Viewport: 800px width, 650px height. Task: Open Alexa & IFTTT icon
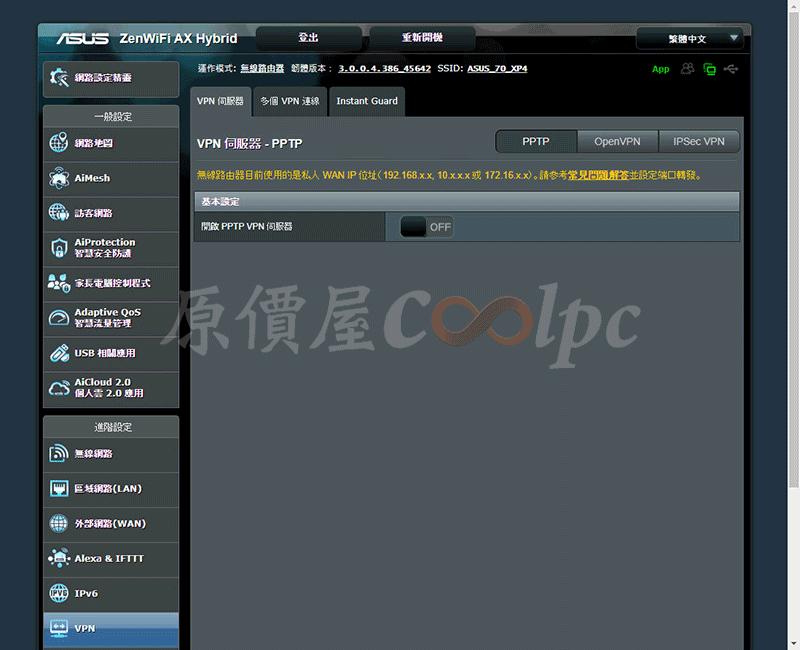pos(59,558)
